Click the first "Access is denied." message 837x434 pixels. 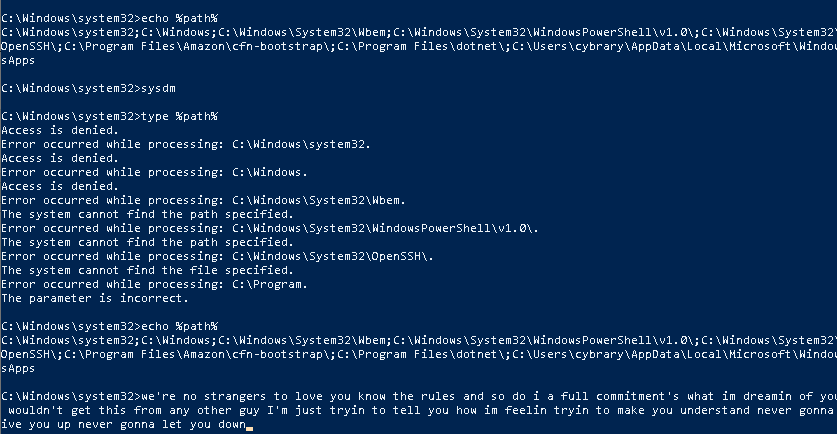click(x=60, y=130)
